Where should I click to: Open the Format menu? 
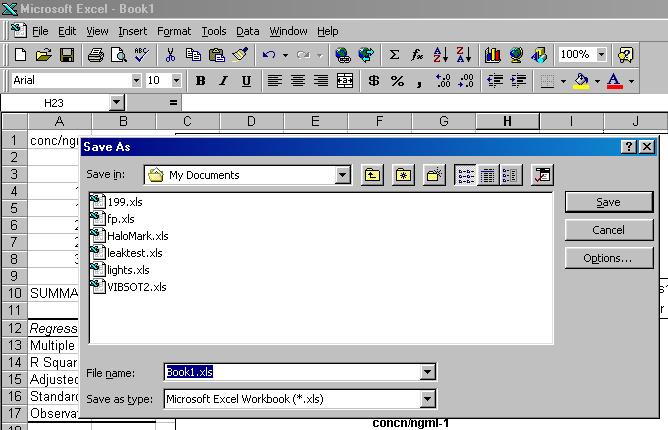coord(174,32)
